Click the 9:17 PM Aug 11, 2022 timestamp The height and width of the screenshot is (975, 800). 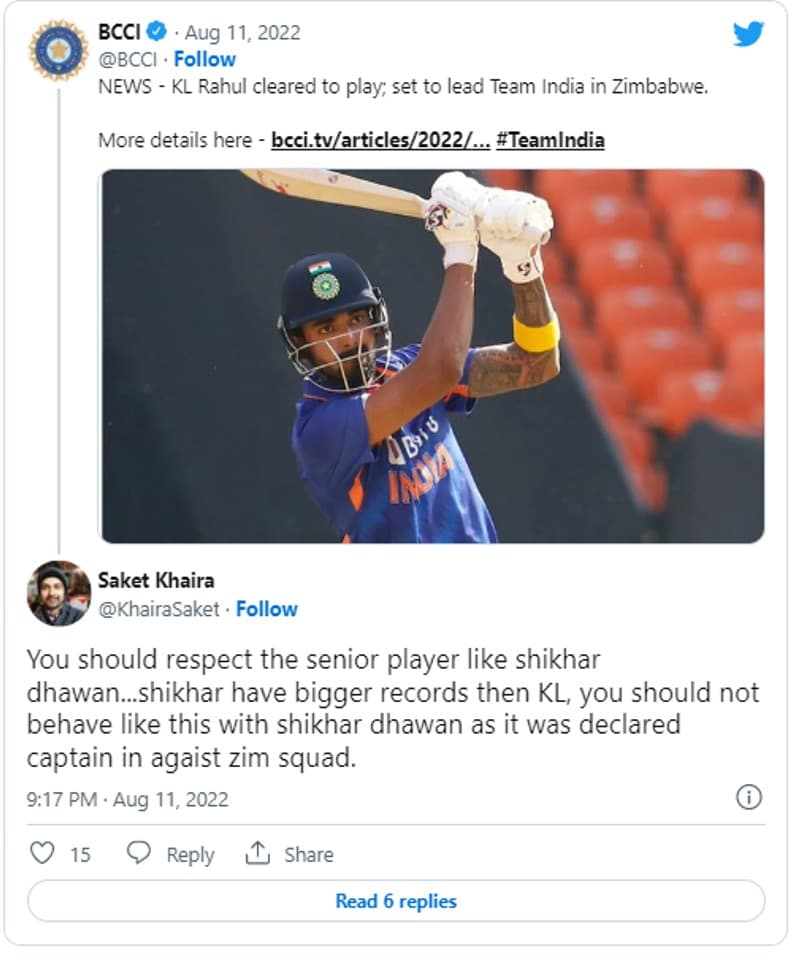[128, 800]
